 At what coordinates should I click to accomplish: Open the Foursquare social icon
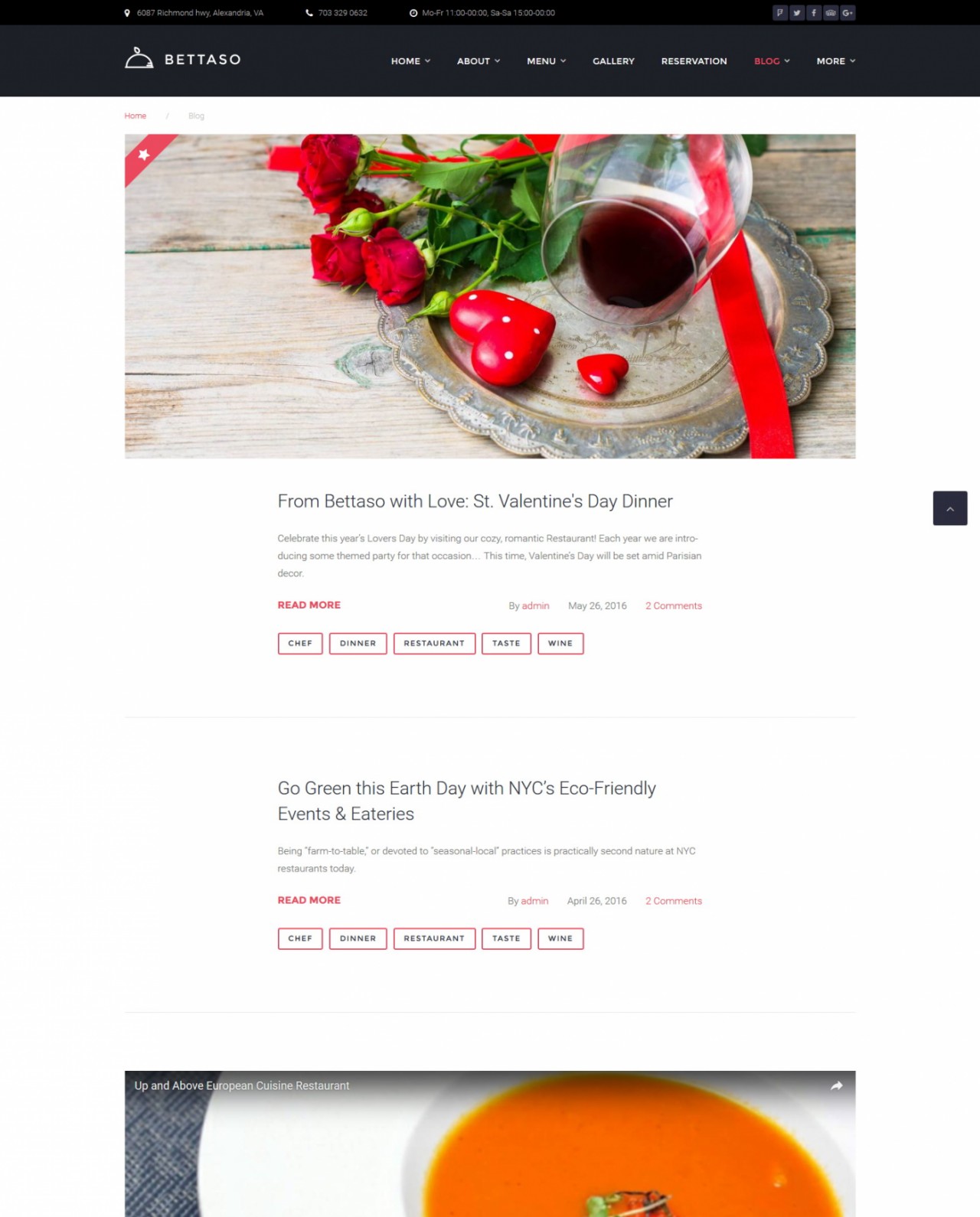779,13
